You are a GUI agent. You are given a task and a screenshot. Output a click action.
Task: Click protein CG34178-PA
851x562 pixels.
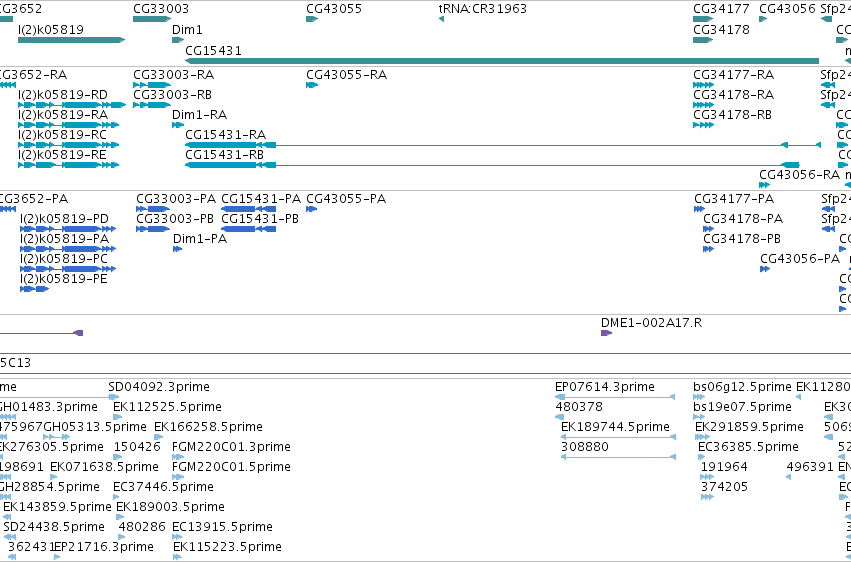click(743, 219)
